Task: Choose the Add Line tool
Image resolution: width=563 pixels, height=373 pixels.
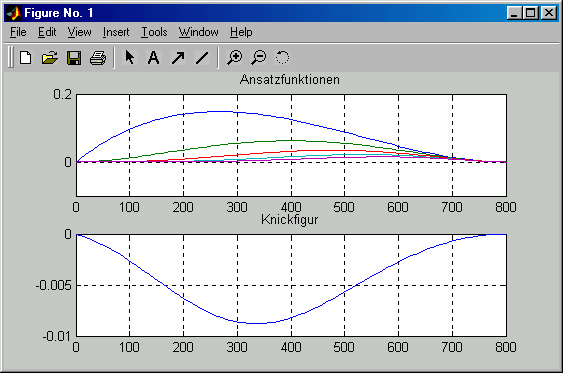Action: click(202, 57)
